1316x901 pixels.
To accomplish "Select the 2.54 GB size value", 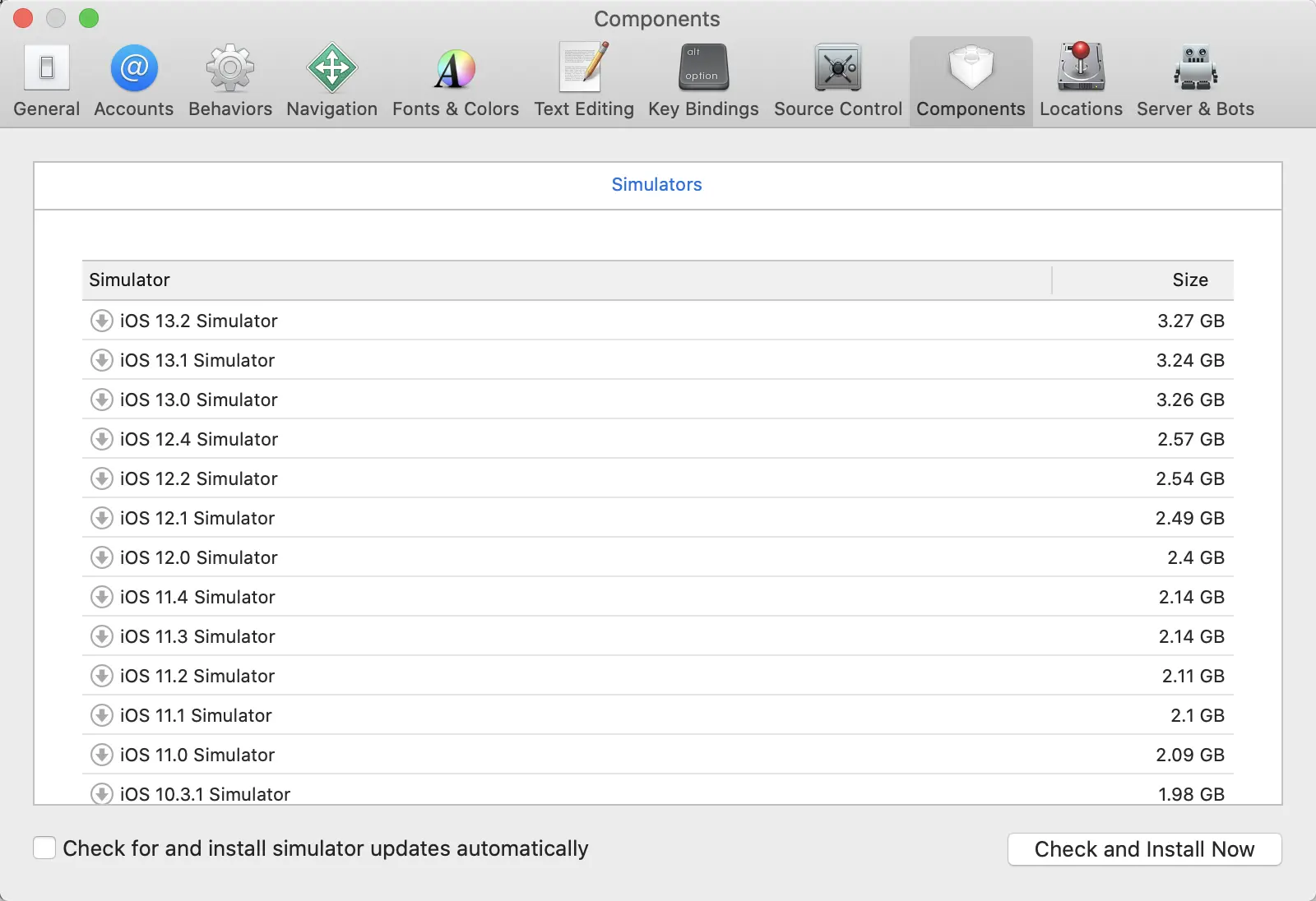I will tap(1190, 478).
